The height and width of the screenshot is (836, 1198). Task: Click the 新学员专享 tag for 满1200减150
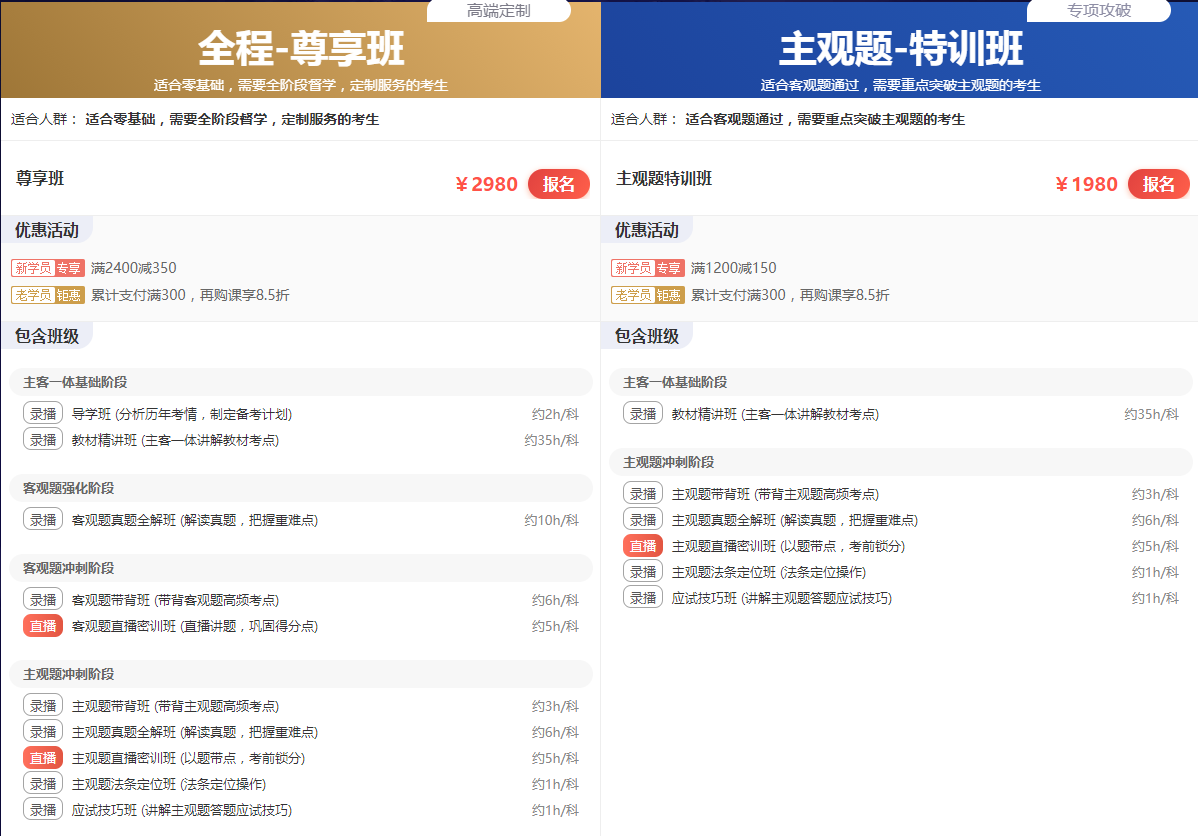(x=647, y=268)
